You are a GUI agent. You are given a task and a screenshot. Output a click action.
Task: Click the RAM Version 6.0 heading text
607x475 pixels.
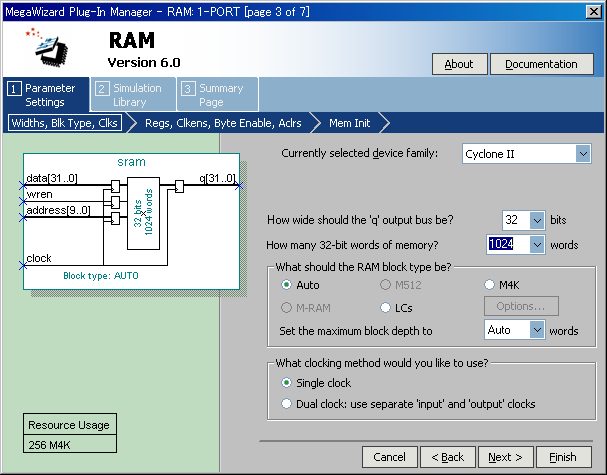(x=144, y=50)
